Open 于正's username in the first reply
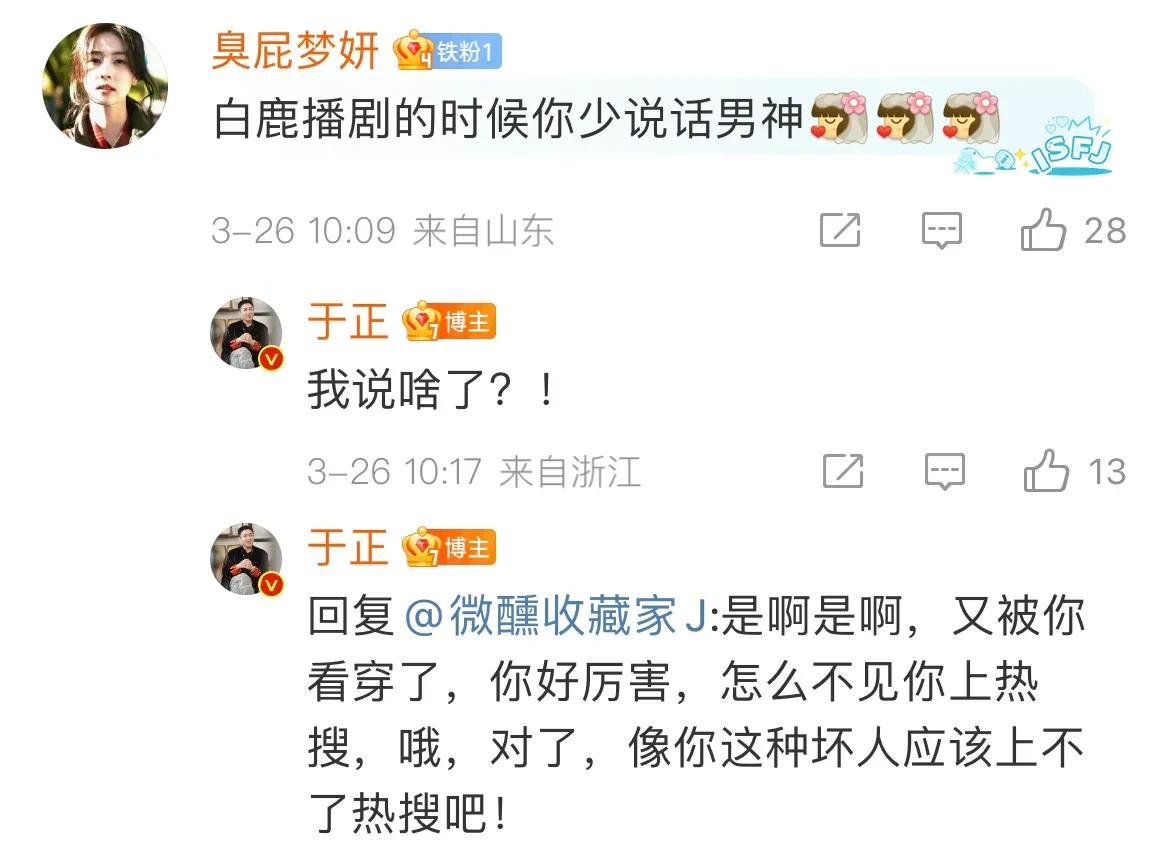This screenshot has width=1170, height=846. coord(348,322)
